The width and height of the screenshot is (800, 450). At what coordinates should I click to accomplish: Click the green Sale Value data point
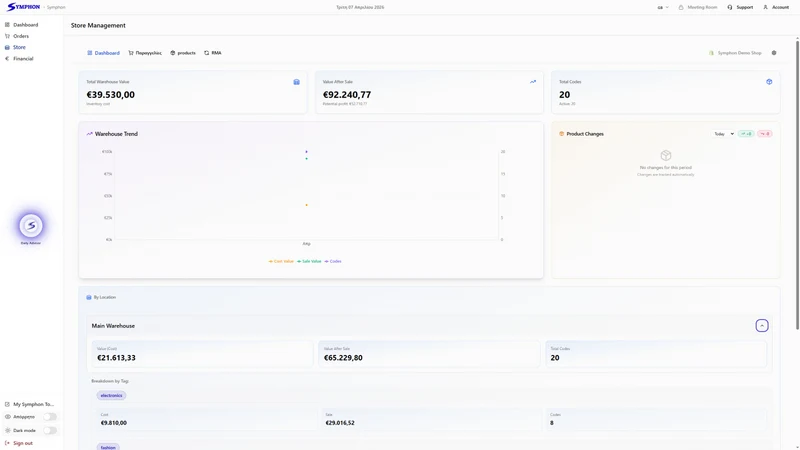click(x=306, y=159)
